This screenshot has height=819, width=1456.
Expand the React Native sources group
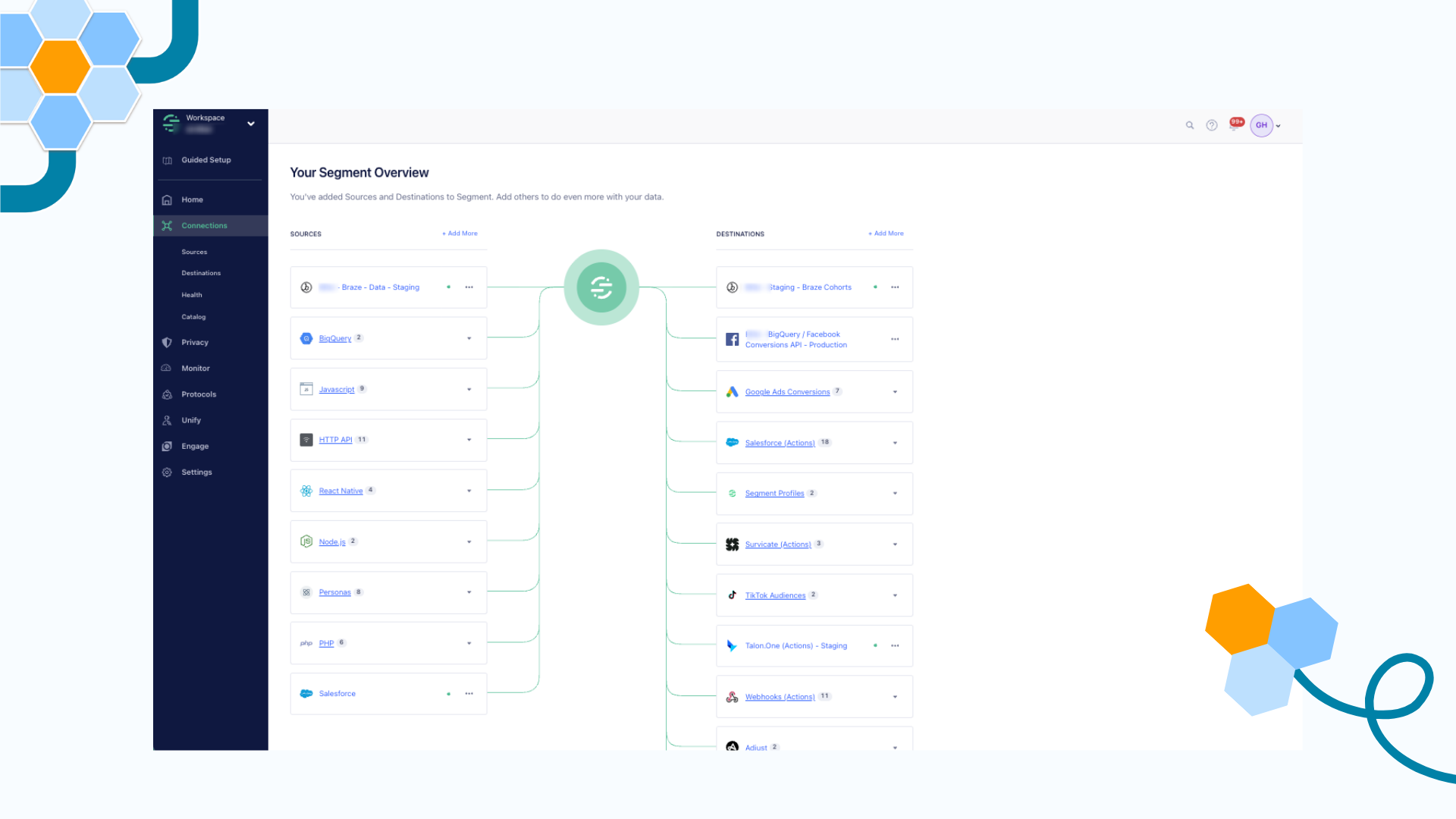pyautogui.click(x=469, y=491)
